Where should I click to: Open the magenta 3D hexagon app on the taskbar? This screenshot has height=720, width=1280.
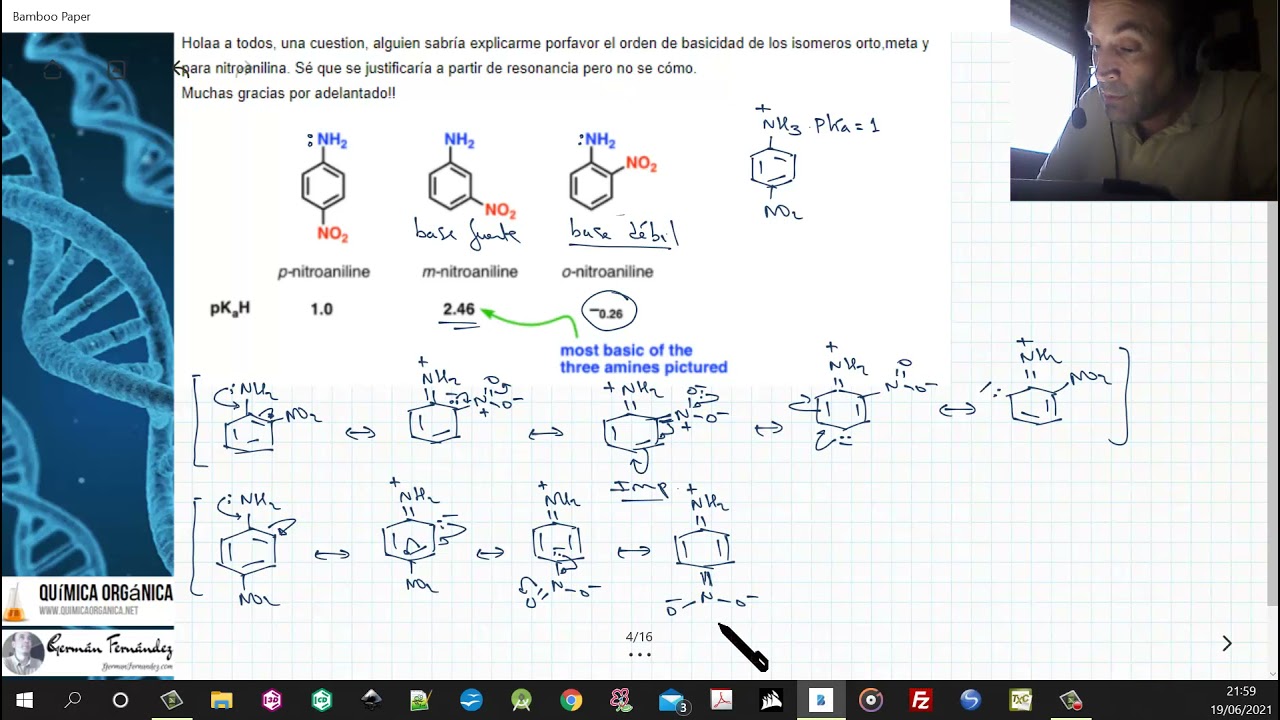[271, 700]
